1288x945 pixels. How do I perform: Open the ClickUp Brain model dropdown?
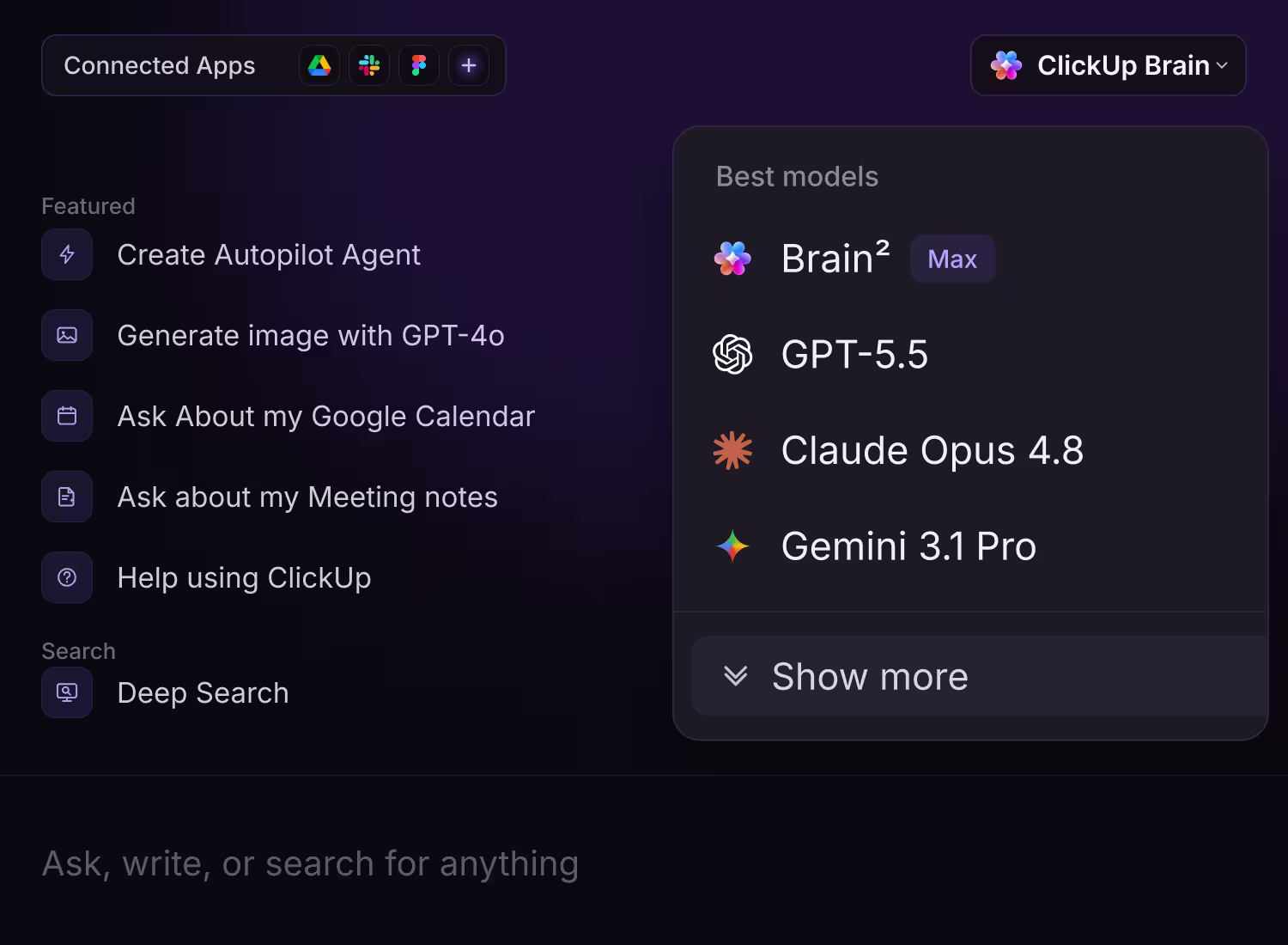[x=1108, y=65]
